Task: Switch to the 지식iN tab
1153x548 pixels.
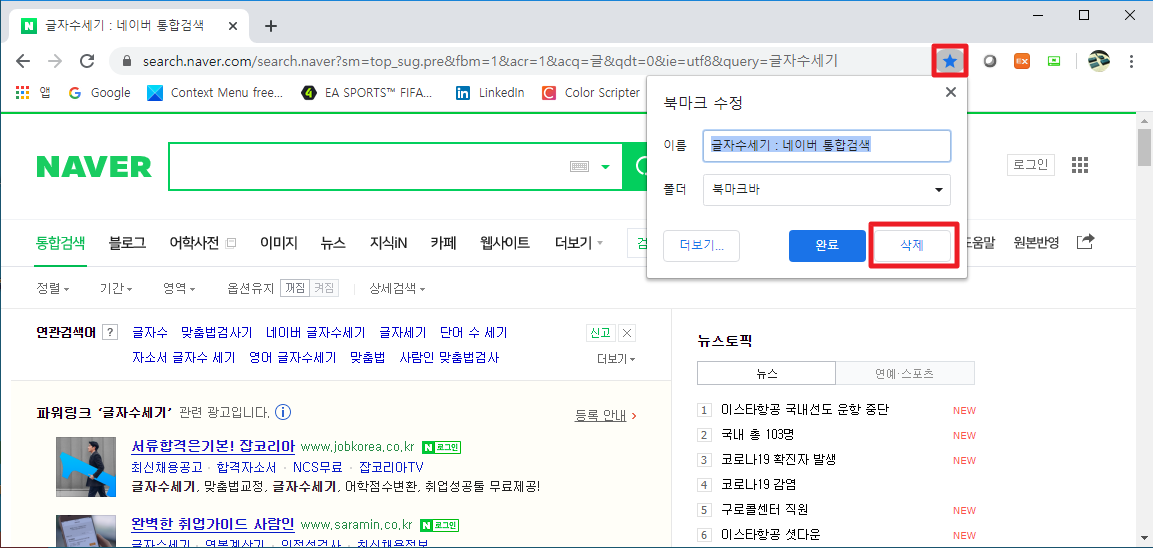Action: [388, 243]
